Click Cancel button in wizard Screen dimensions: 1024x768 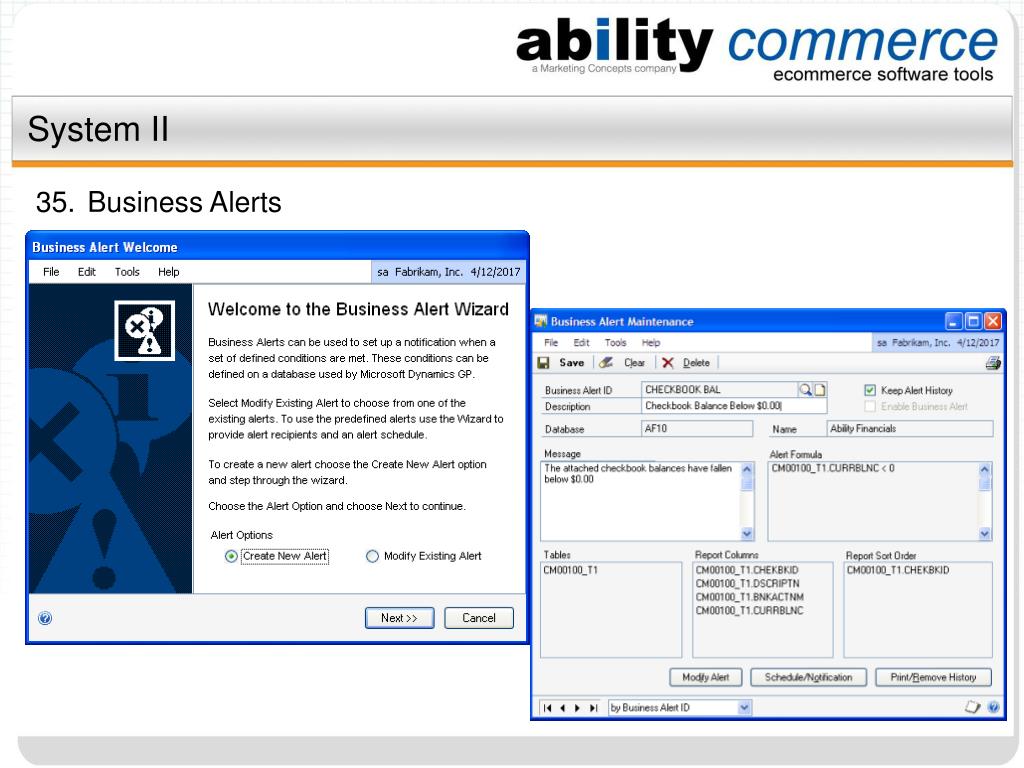point(479,618)
